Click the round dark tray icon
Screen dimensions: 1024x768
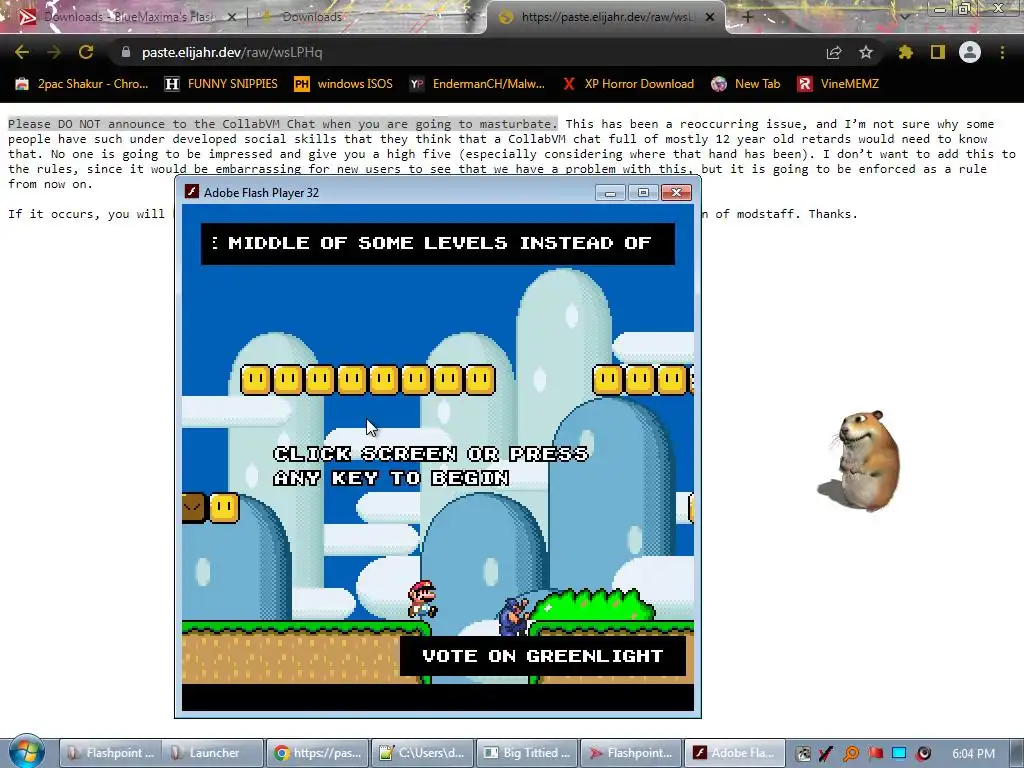(923, 754)
